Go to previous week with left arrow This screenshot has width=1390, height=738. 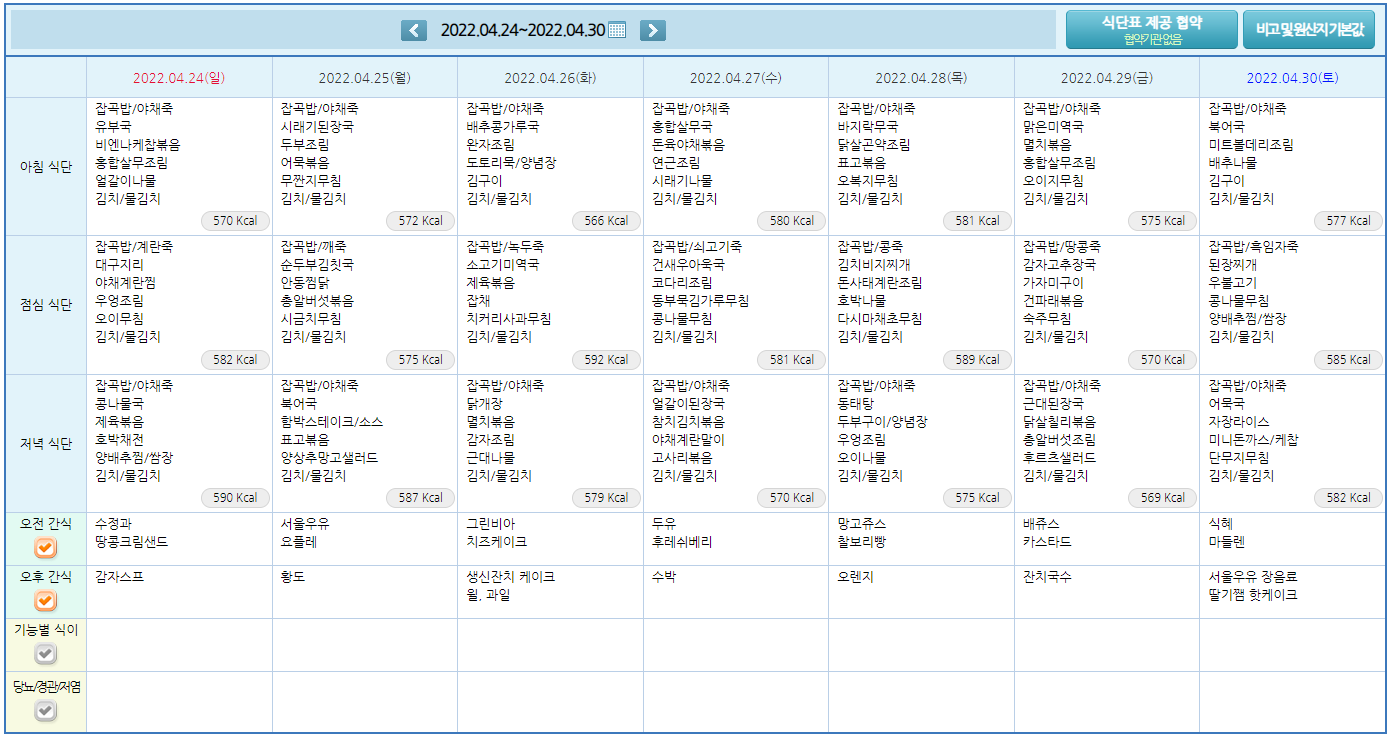click(414, 30)
